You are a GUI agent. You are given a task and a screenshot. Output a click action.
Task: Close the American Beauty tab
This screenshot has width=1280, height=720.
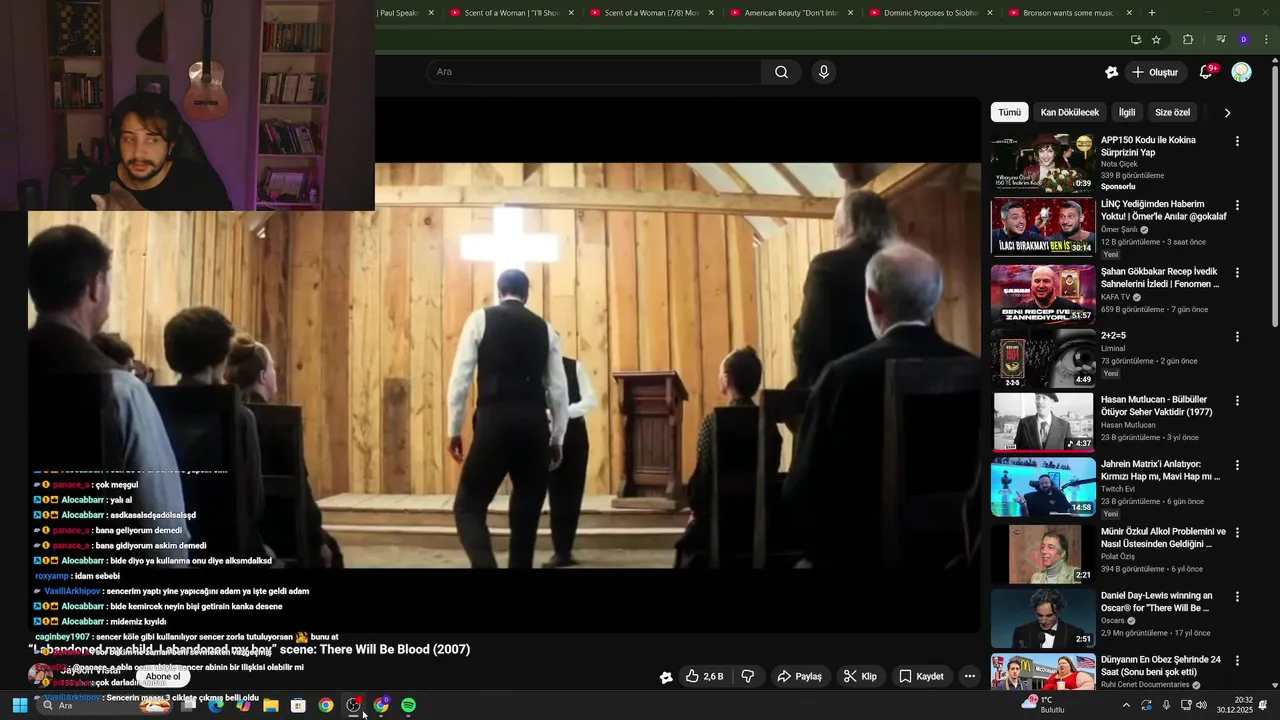850,13
